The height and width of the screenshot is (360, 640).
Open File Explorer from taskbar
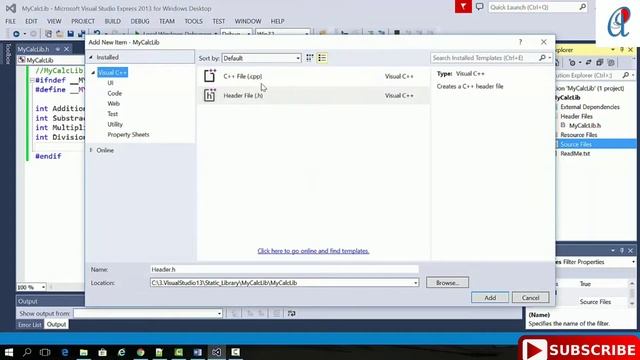pos(84,352)
